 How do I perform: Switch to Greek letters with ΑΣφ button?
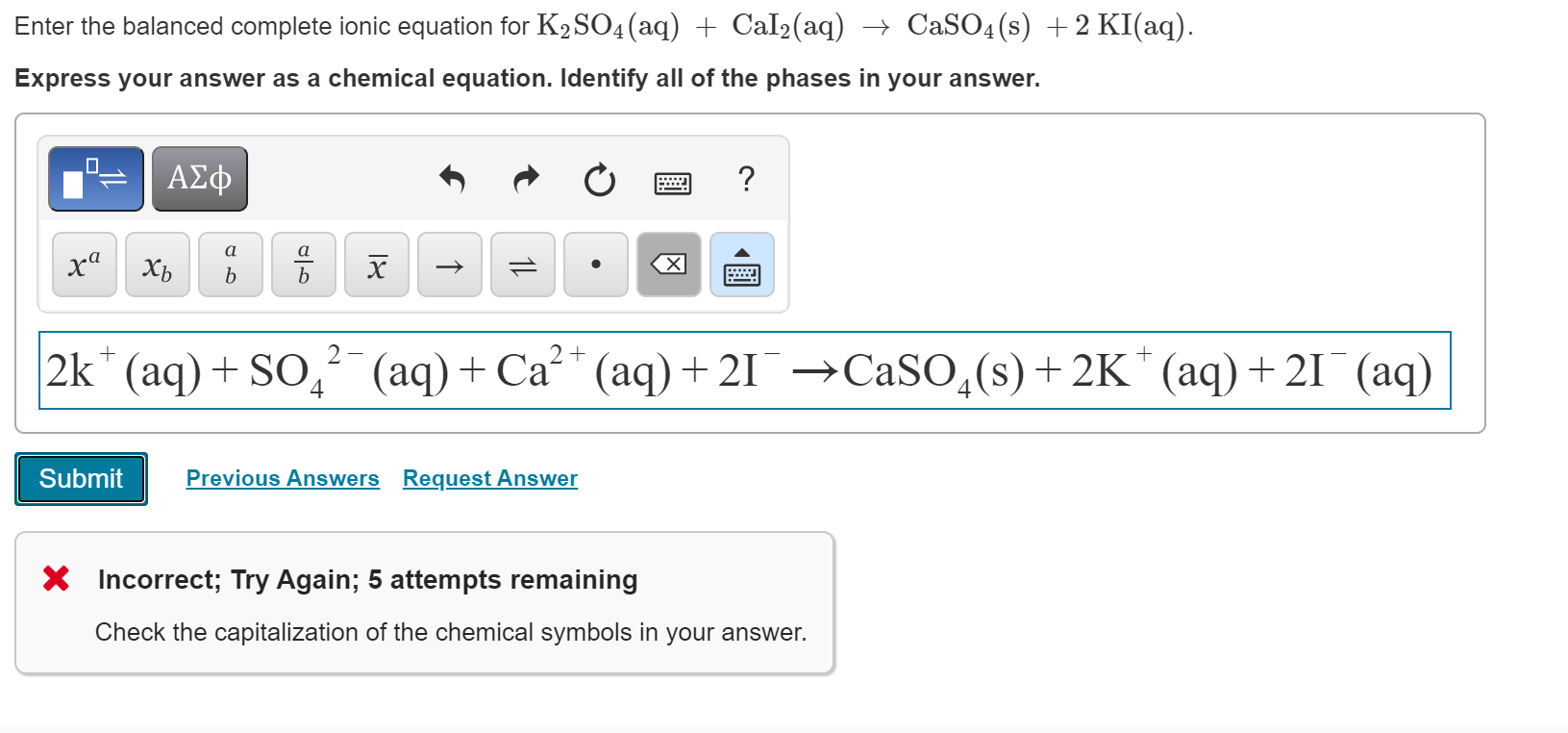199,178
